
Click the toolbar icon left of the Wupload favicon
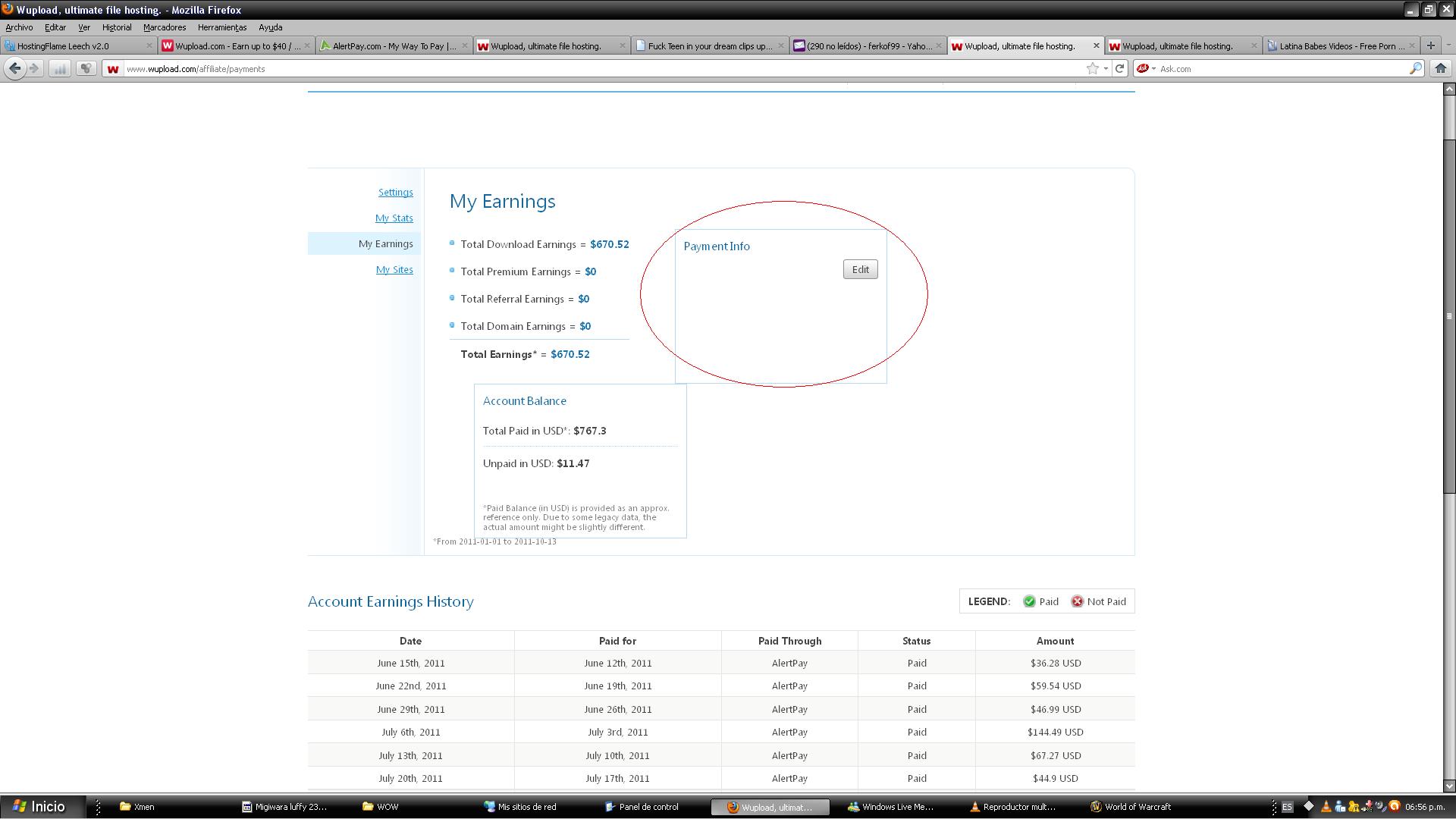[86, 68]
